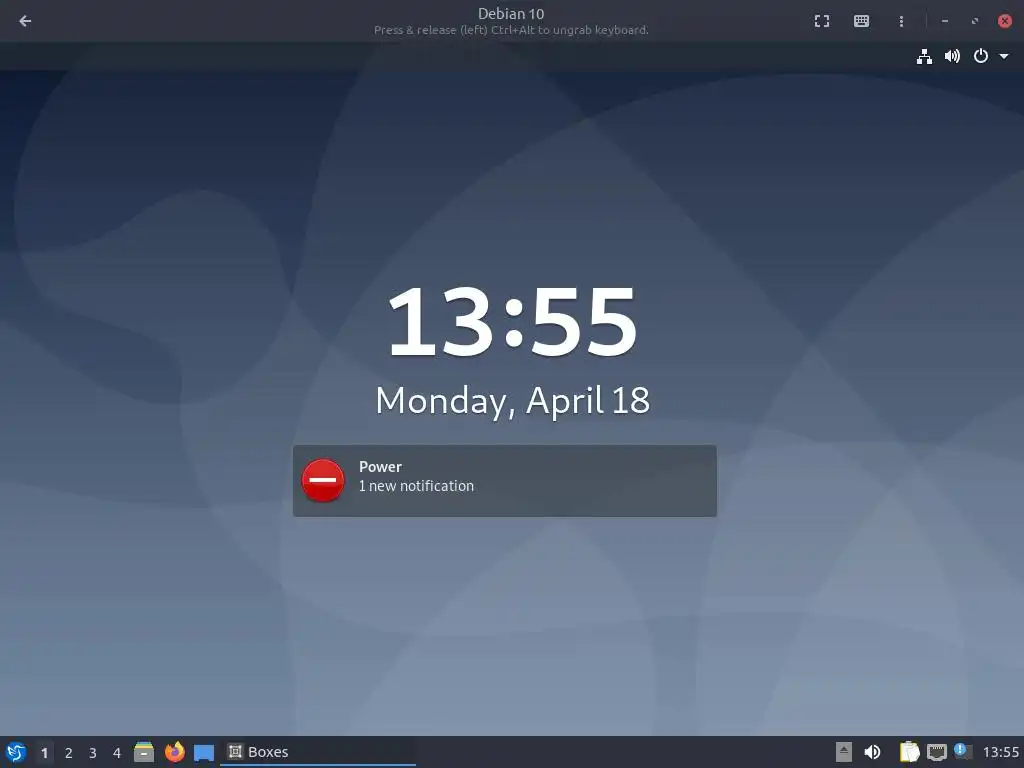Enter fullscreen mode in Boxes
The width and height of the screenshot is (1024, 768).
click(822, 21)
